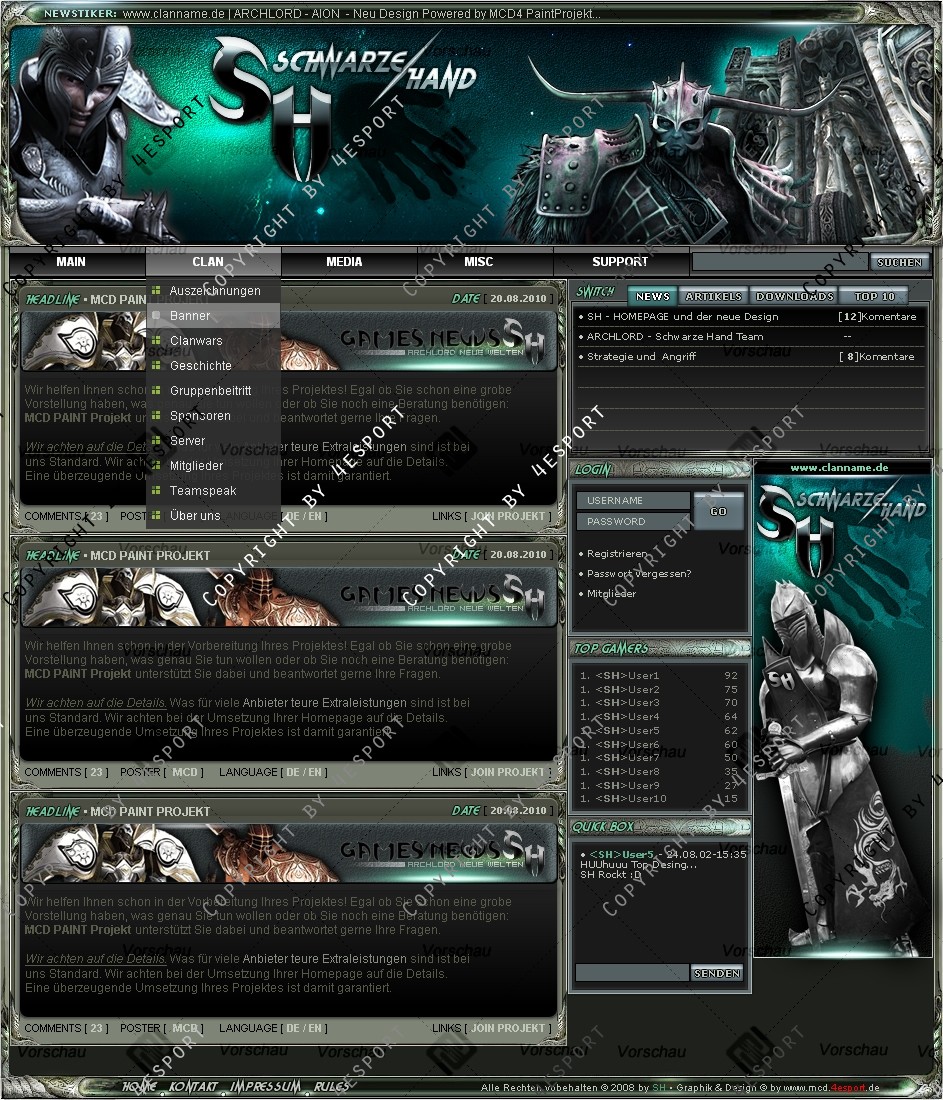The width and height of the screenshot is (943, 1100).
Task: Open the CLAN navigation menu
Action: 208,262
